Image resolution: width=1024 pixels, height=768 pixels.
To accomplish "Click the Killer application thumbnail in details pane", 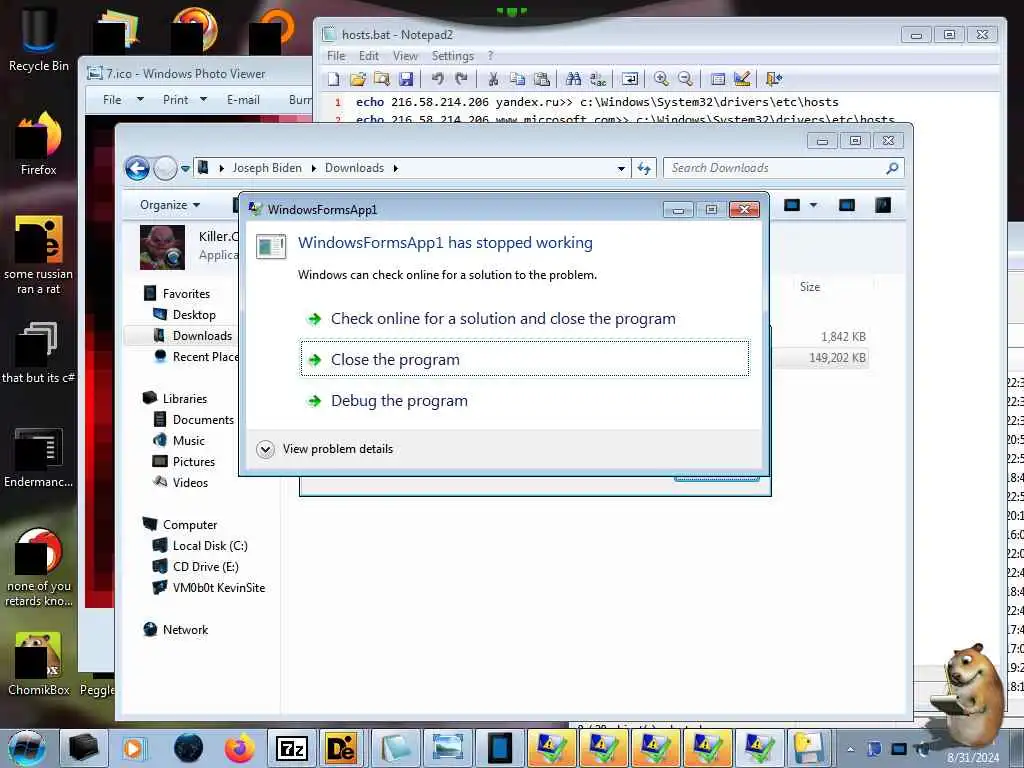I will pyautogui.click(x=163, y=248).
